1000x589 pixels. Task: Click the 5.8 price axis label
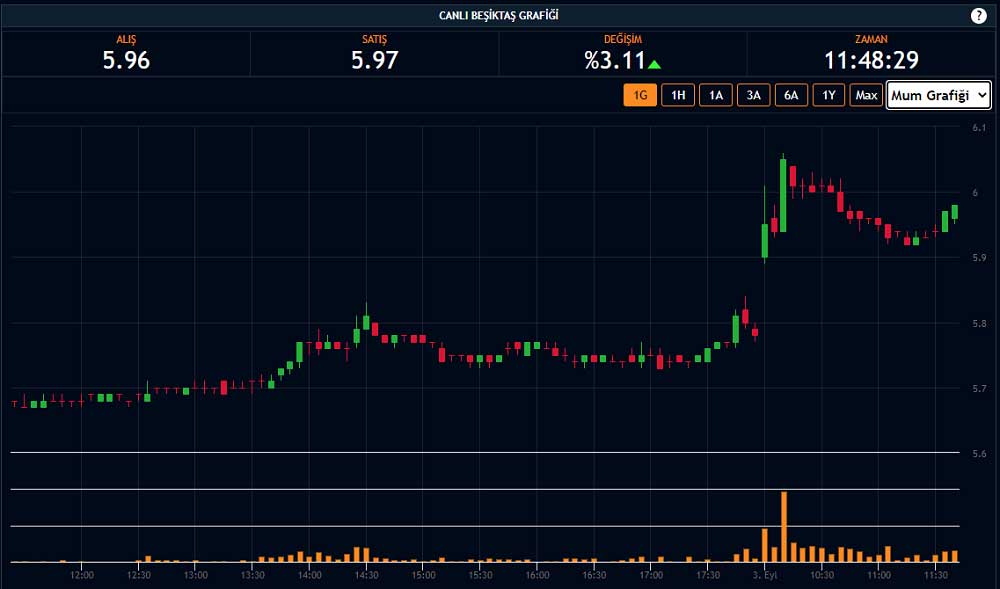click(x=979, y=323)
